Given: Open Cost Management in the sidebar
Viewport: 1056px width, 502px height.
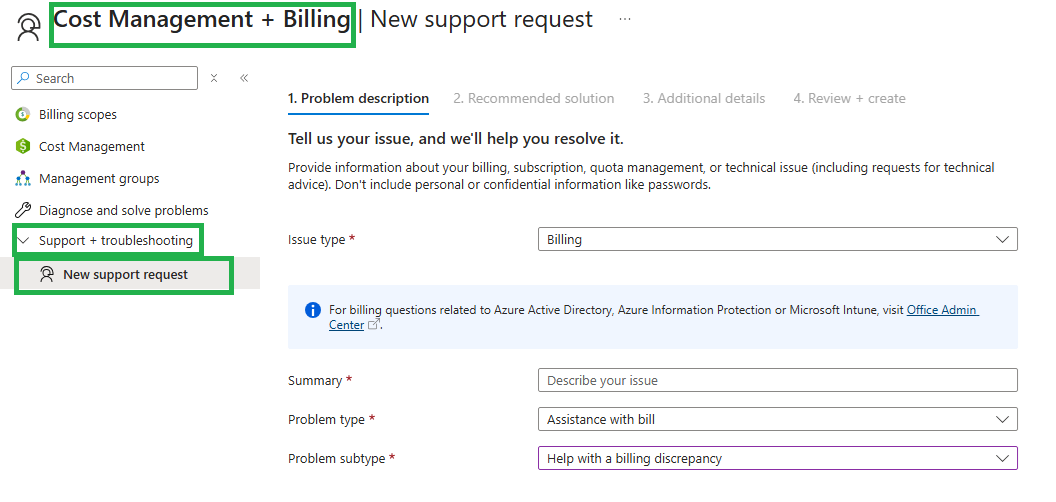Looking at the screenshot, I should pyautogui.click(x=92, y=146).
